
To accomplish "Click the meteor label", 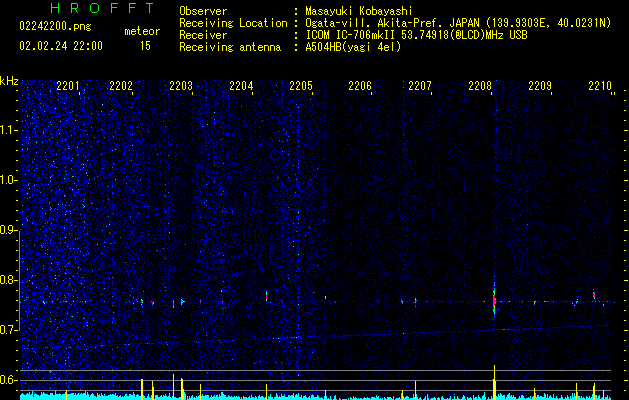I will point(142,31).
